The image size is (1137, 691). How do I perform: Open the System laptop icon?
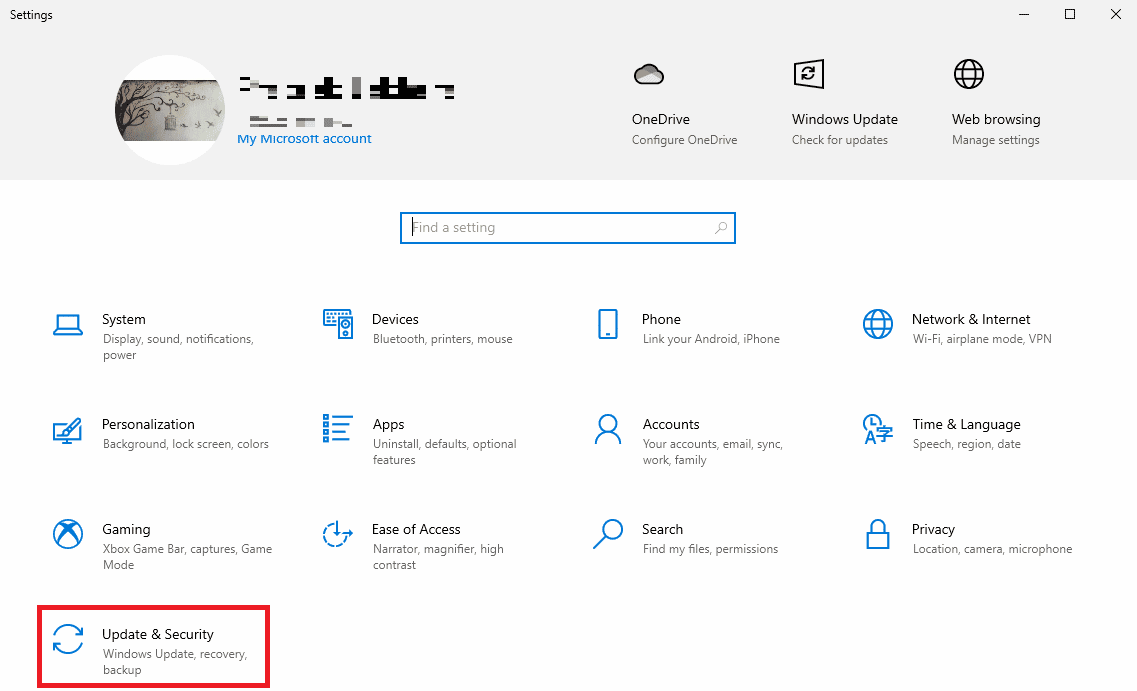coord(67,325)
